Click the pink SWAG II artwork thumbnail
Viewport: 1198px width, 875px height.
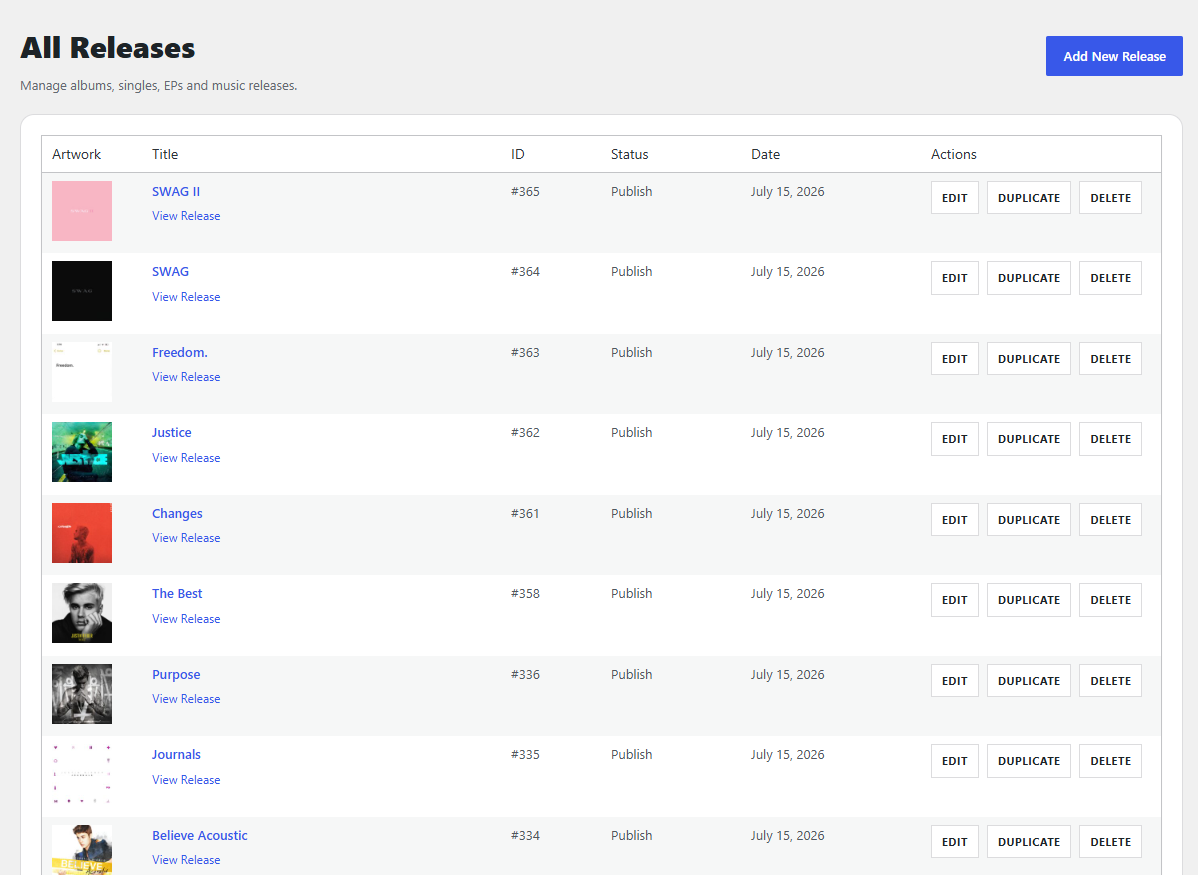click(x=82, y=211)
